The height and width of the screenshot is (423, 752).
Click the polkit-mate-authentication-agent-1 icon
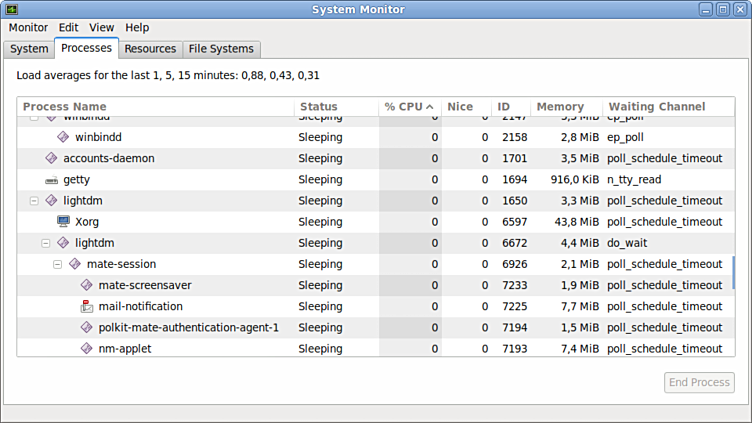(x=87, y=327)
